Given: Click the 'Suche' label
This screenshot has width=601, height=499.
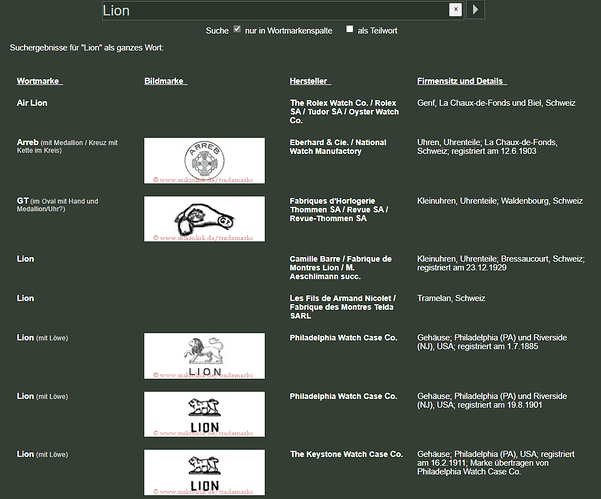Looking at the screenshot, I should click(217, 31).
